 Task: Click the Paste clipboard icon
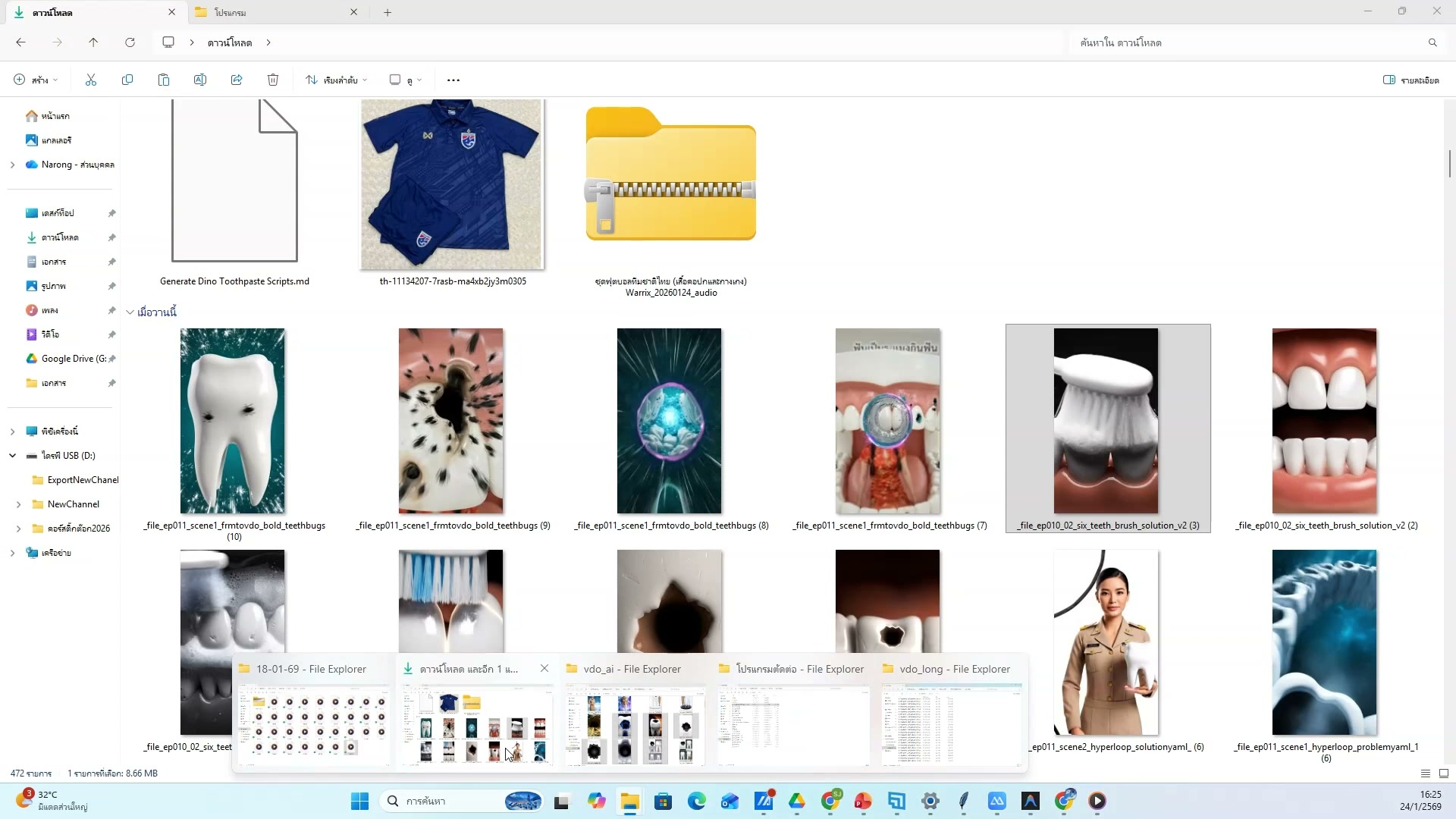coord(164,80)
